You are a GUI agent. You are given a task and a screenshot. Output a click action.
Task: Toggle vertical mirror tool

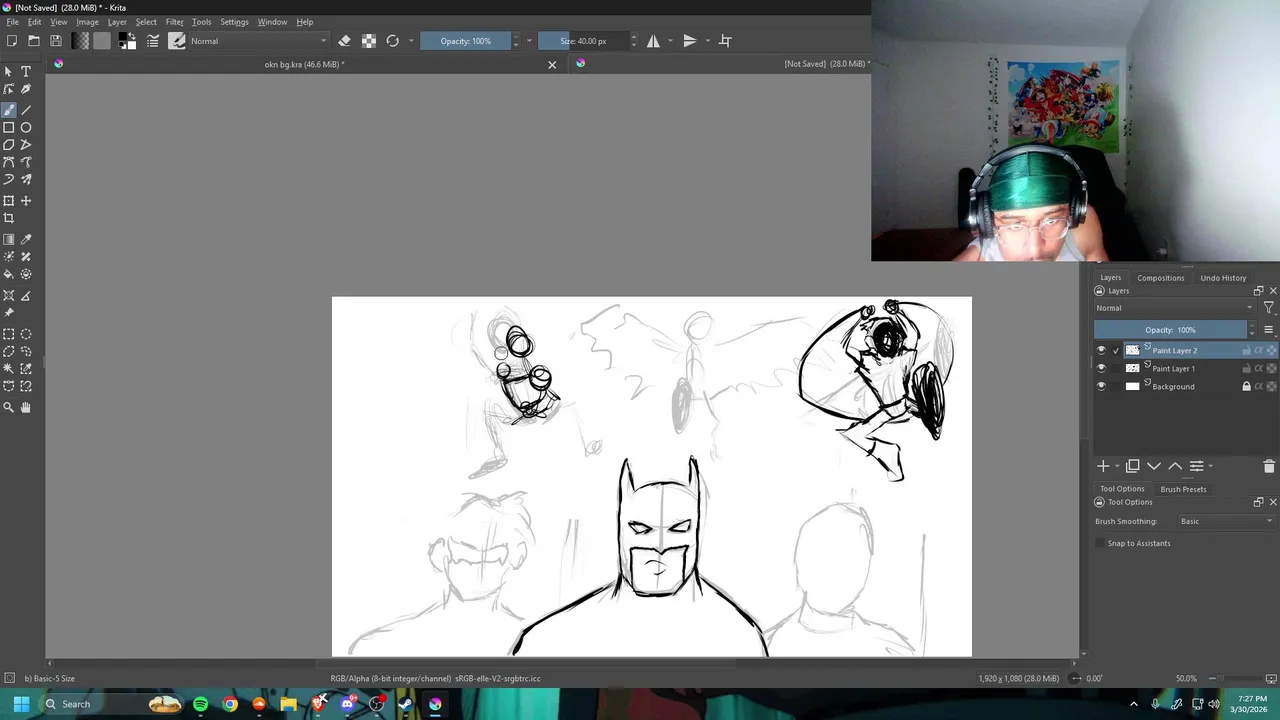pos(690,41)
